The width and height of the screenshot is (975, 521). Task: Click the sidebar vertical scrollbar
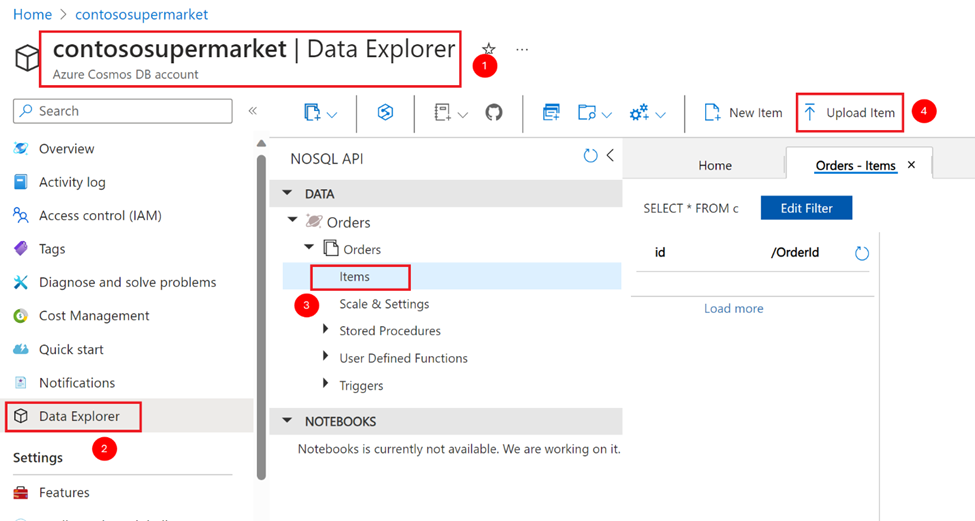[x=261, y=317]
